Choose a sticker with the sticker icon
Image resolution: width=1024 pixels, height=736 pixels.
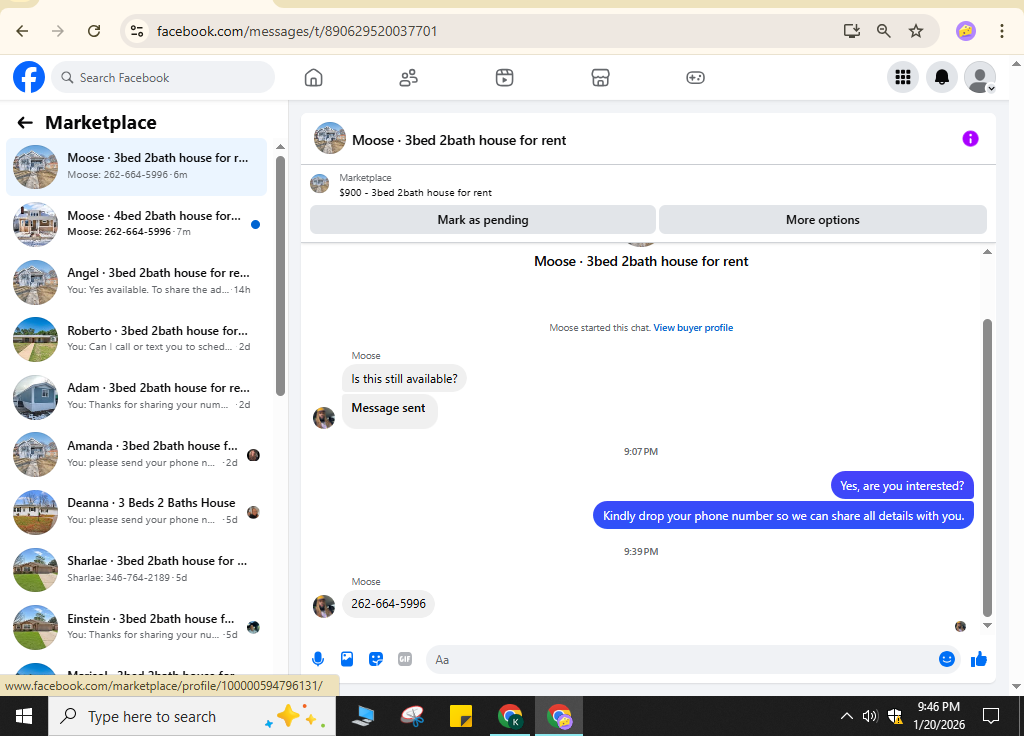click(x=376, y=659)
